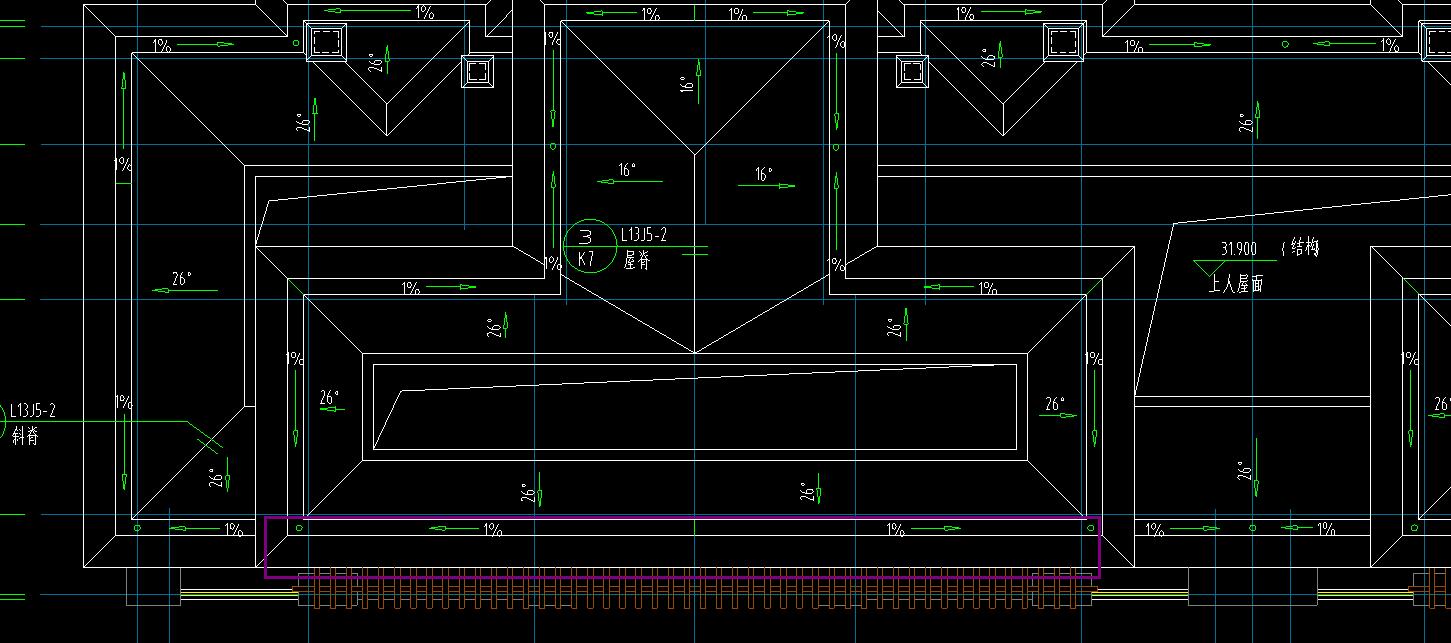Select the 斜脊 annotation text
This screenshot has height=643, width=1451.
25,436
